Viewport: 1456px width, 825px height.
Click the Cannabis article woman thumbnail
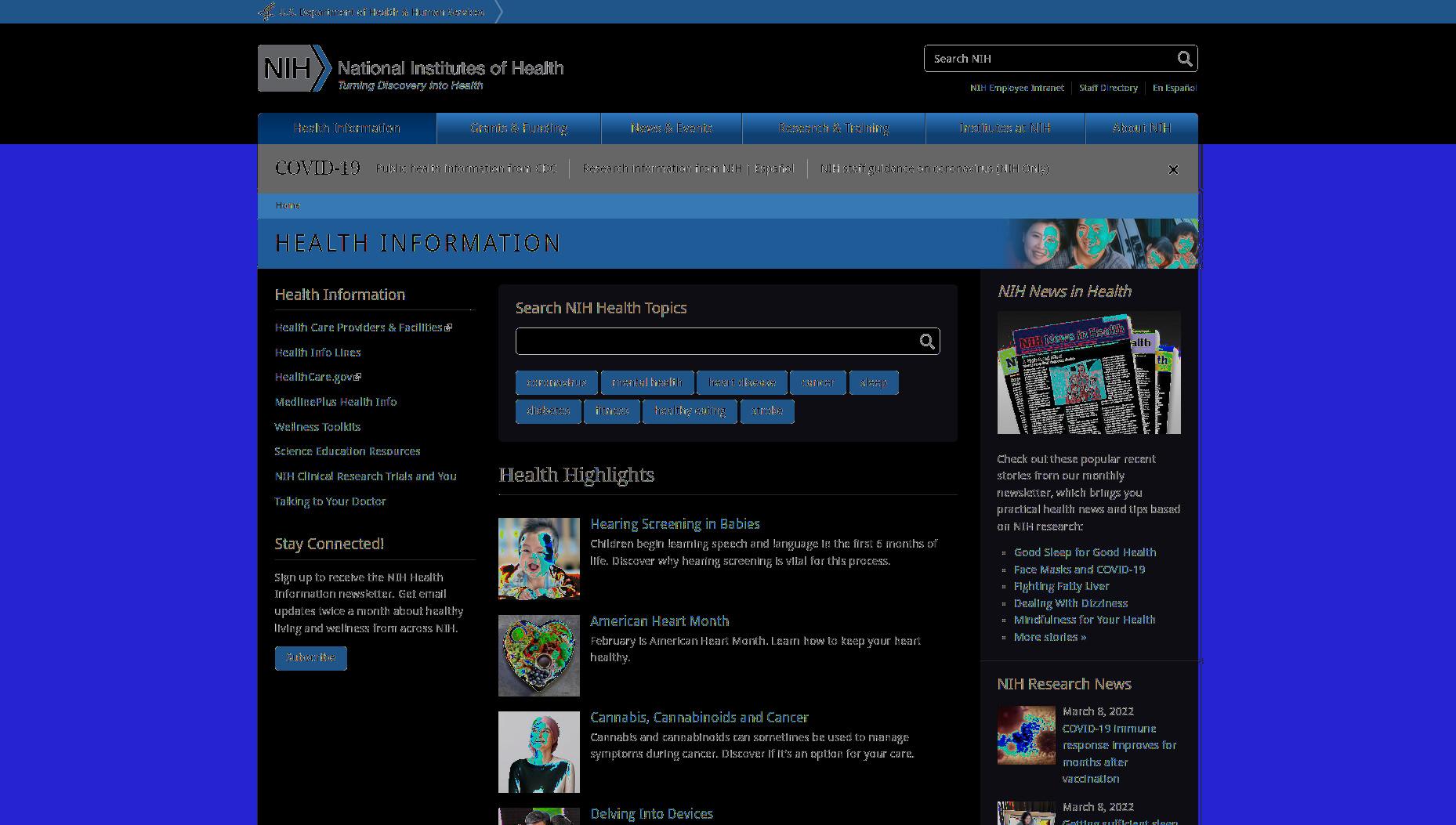click(x=539, y=752)
